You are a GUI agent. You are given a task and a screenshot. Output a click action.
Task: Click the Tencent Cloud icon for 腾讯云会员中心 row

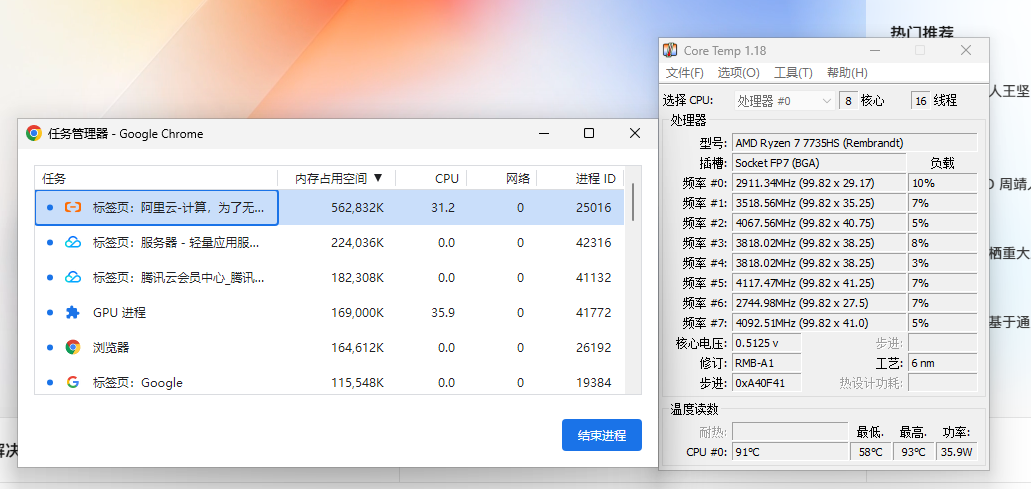[73, 277]
